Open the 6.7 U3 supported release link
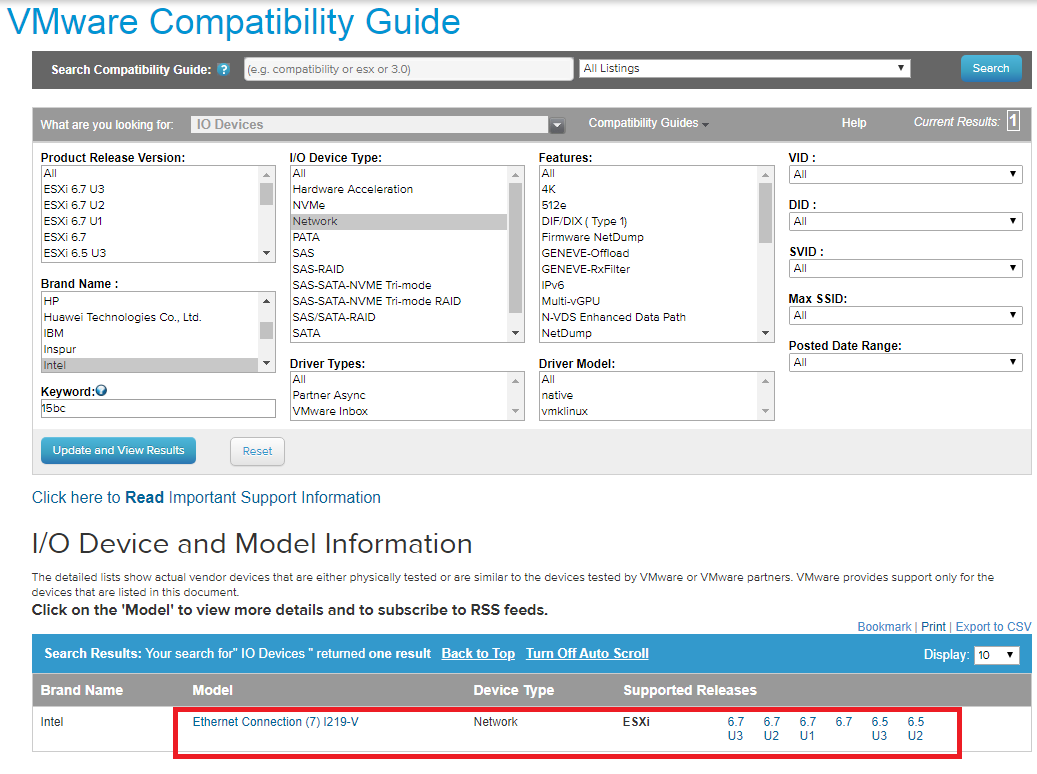Image resolution: width=1037 pixels, height=774 pixels. pyautogui.click(x=735, y=728)
